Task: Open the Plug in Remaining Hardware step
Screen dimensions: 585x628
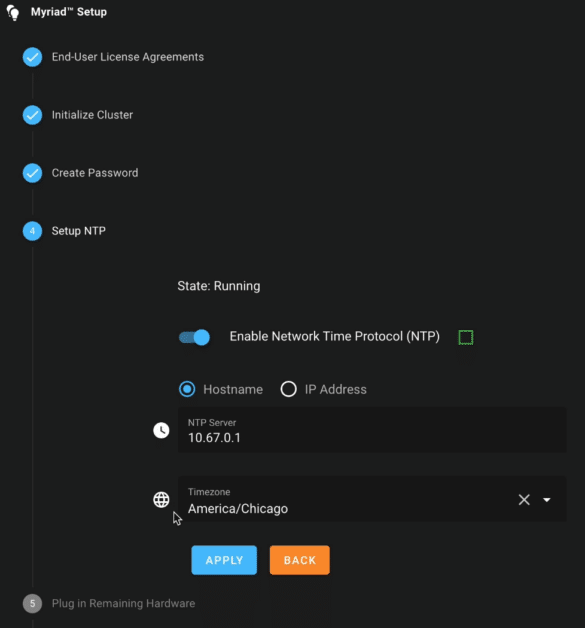Action: tap(123, 604)
